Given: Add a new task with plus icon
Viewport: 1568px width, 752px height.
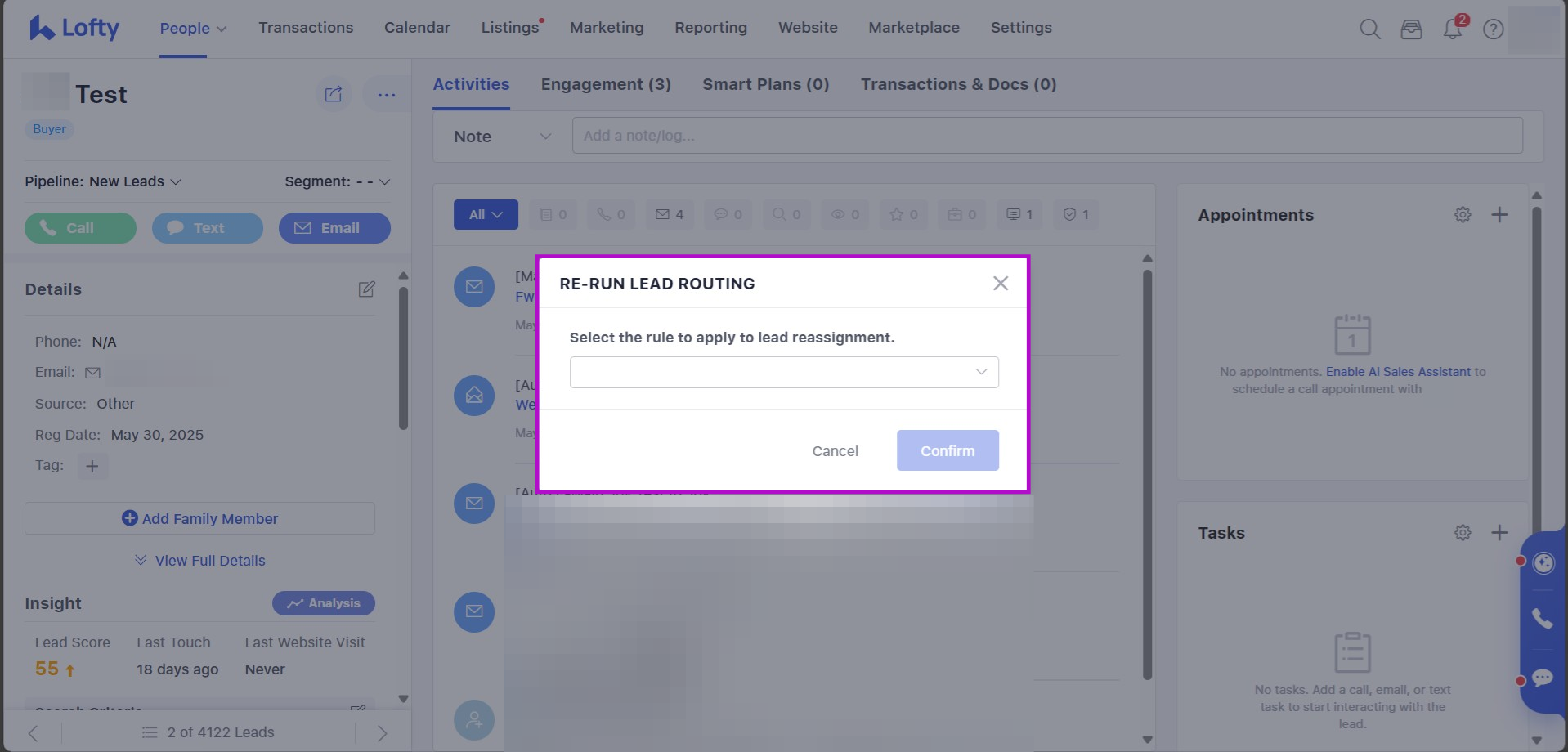Looking at the screenshot, I should [x=1499, y=533].
